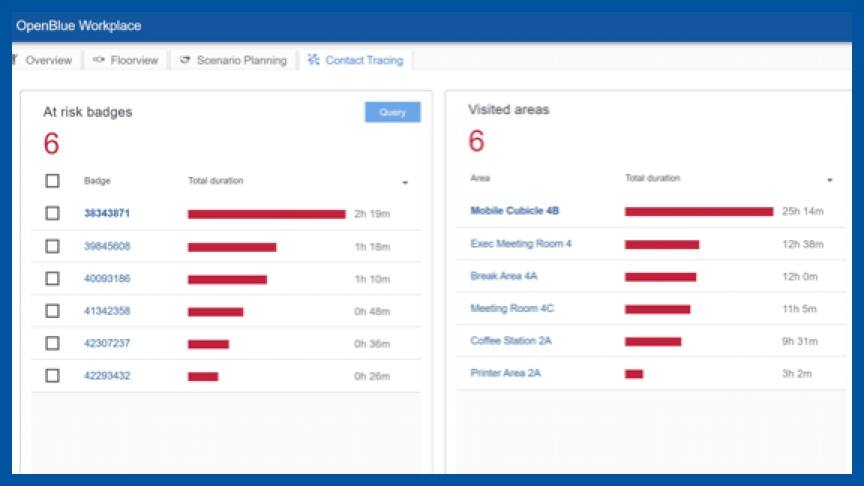Image resolution: width=864 pixels, height=486 pixels.
Task: Tick the checkbox for badge 38343871
Action: pyautogui.click(x=53, y=213)
